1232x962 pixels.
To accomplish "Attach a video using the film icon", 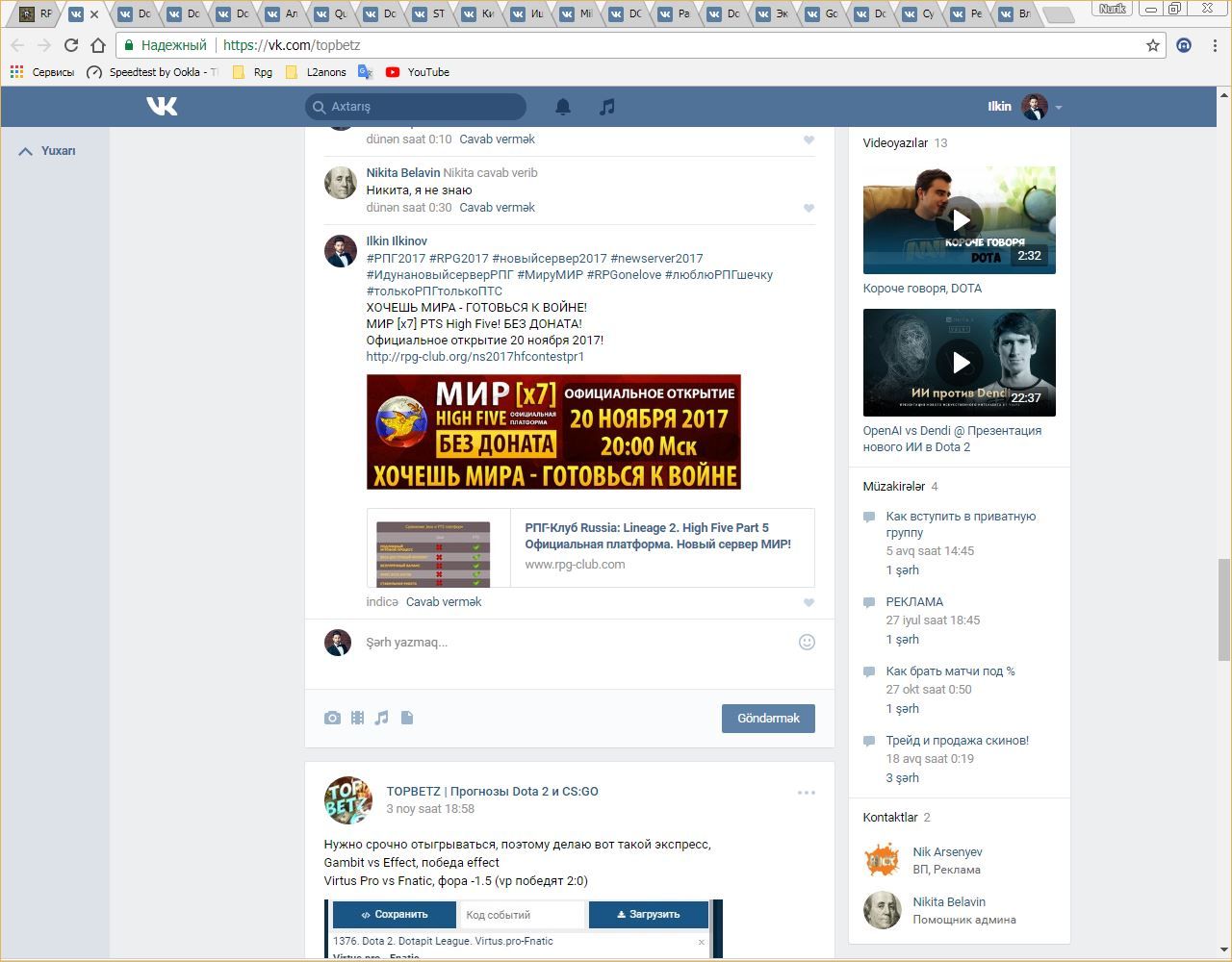I will pyautogui.click(x=357, y=718).
